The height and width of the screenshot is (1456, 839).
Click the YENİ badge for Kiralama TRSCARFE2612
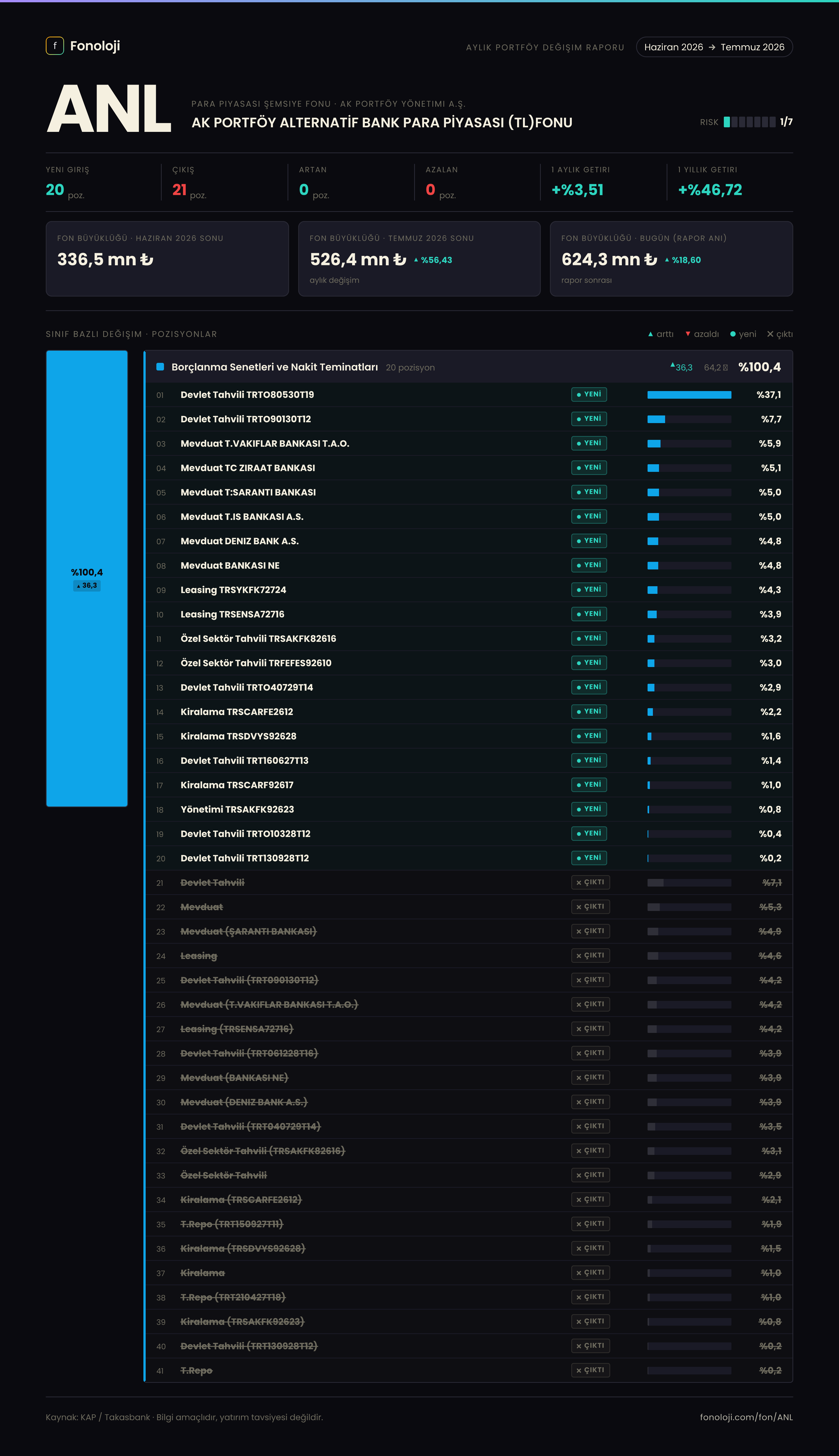point(589,711)
